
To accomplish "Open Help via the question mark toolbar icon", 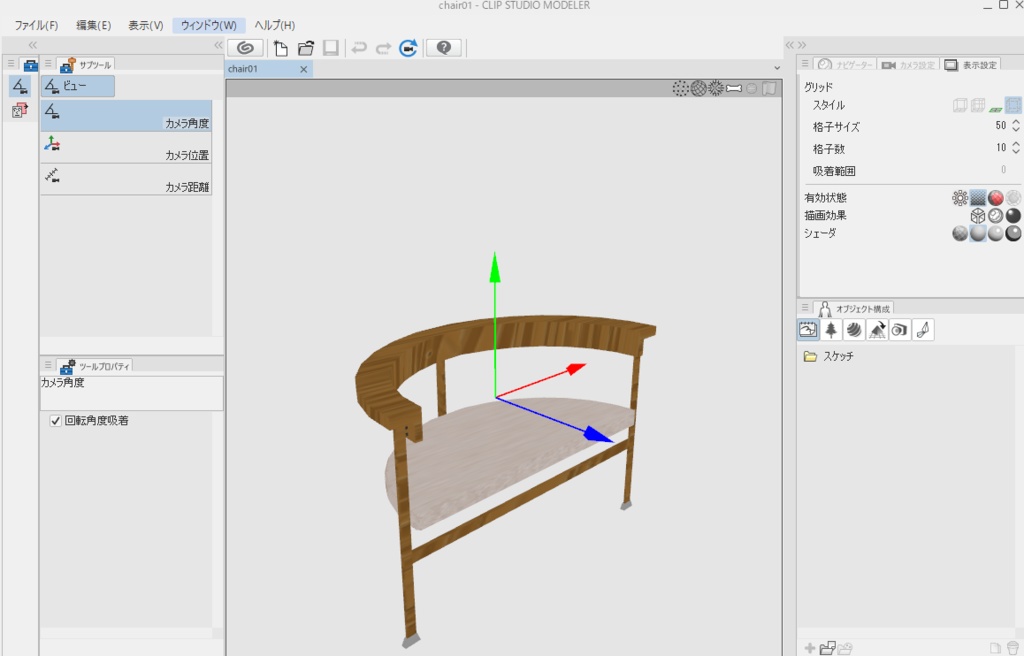I will pyautogui.click(x=443, y=47).
